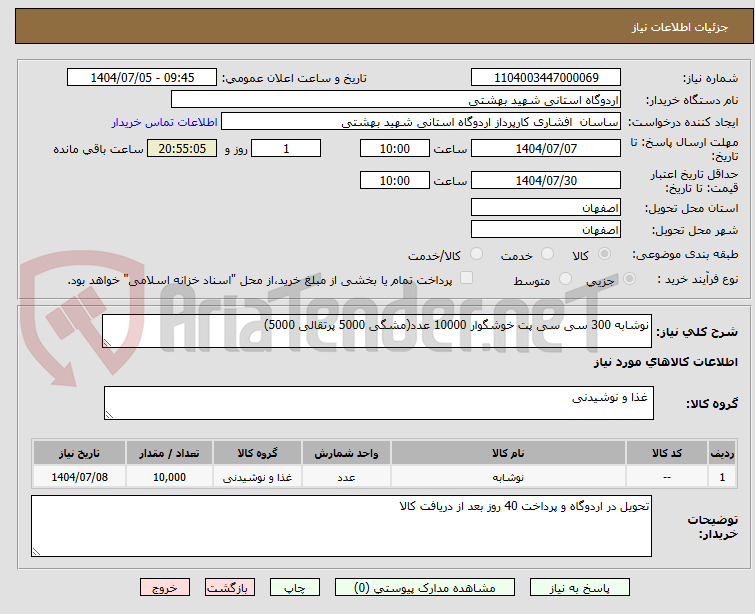
Task: Click the remaining days field showing 1
Action: pyautogui.click(x=286, y=148)
